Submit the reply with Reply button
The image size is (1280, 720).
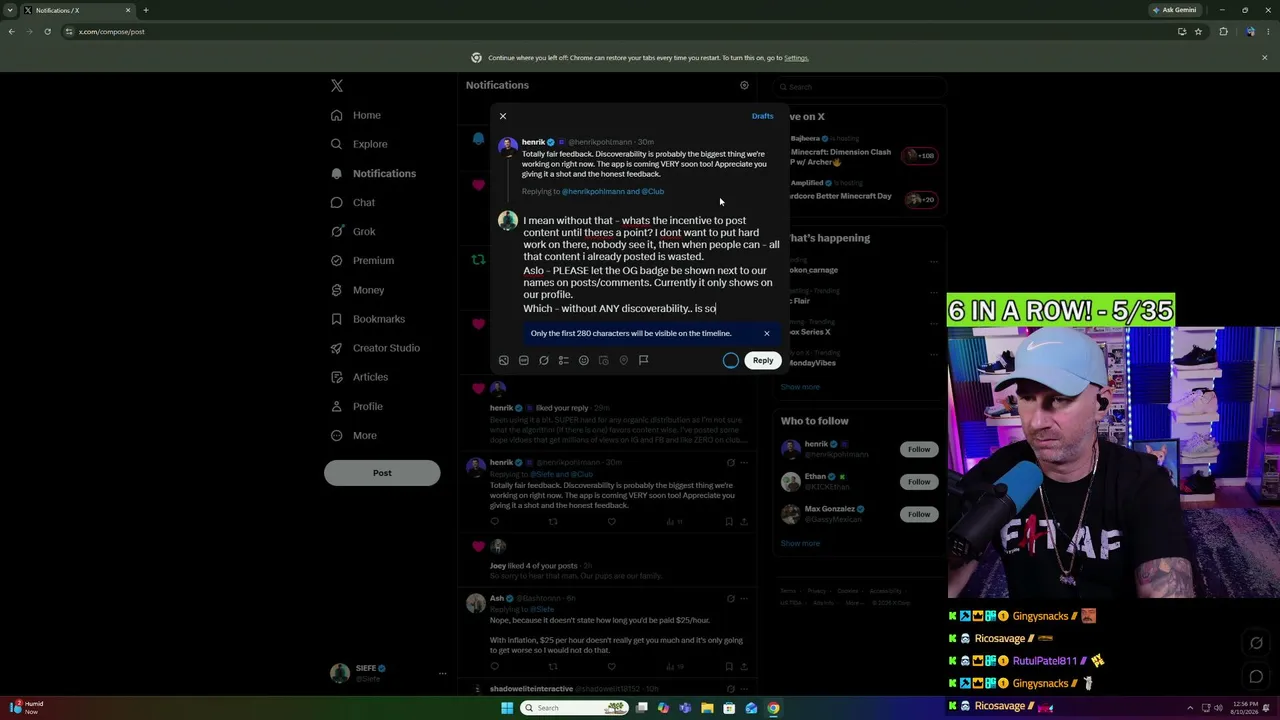pos(763,360)
